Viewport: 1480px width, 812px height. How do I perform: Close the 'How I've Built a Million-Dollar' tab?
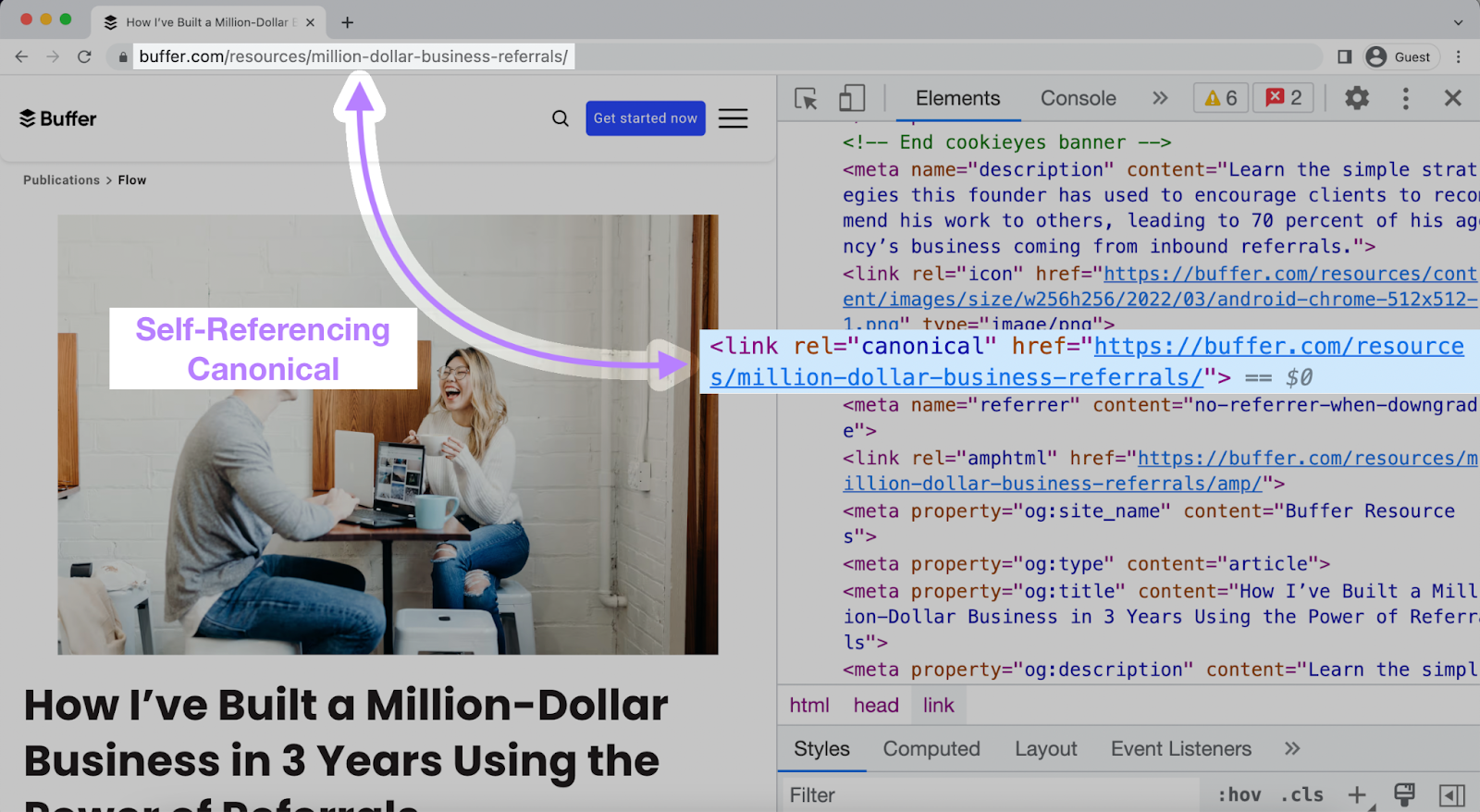click(x=310, y=22)
